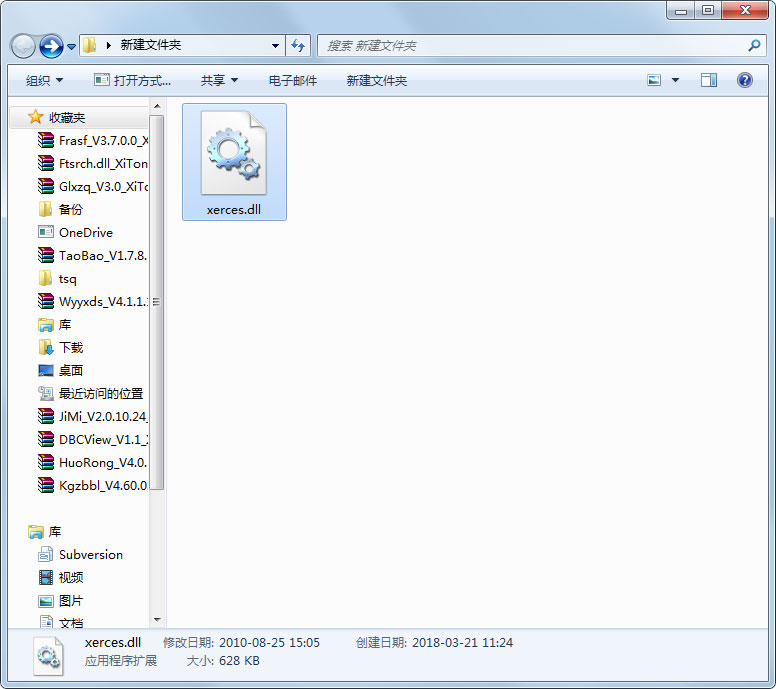Screen dimensions: 776x689
Task: Select HuoRong_V4.0 archive in favorites
Action: coord(93,462)
